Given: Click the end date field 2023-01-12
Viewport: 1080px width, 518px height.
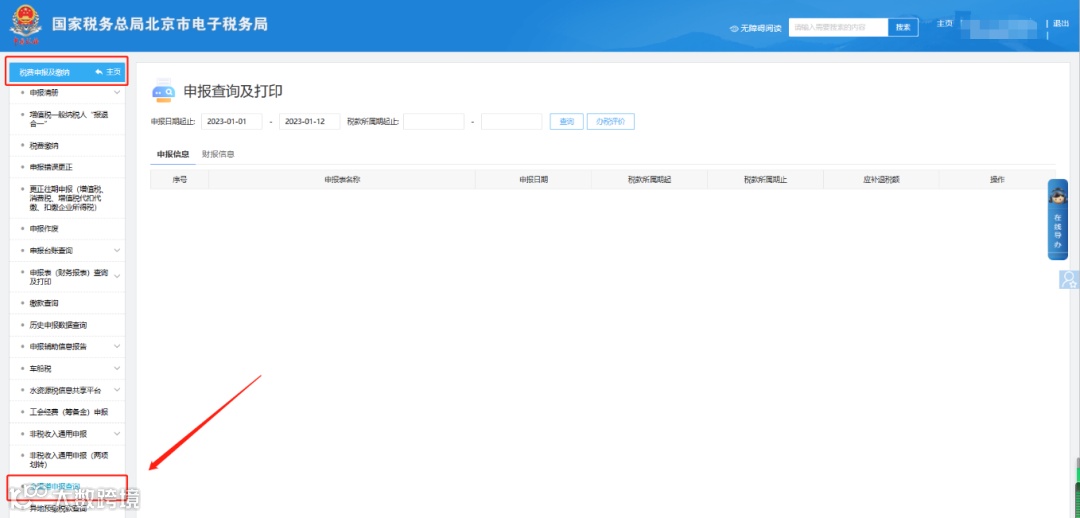Looking at the screenshot, I should pos(309,121).
